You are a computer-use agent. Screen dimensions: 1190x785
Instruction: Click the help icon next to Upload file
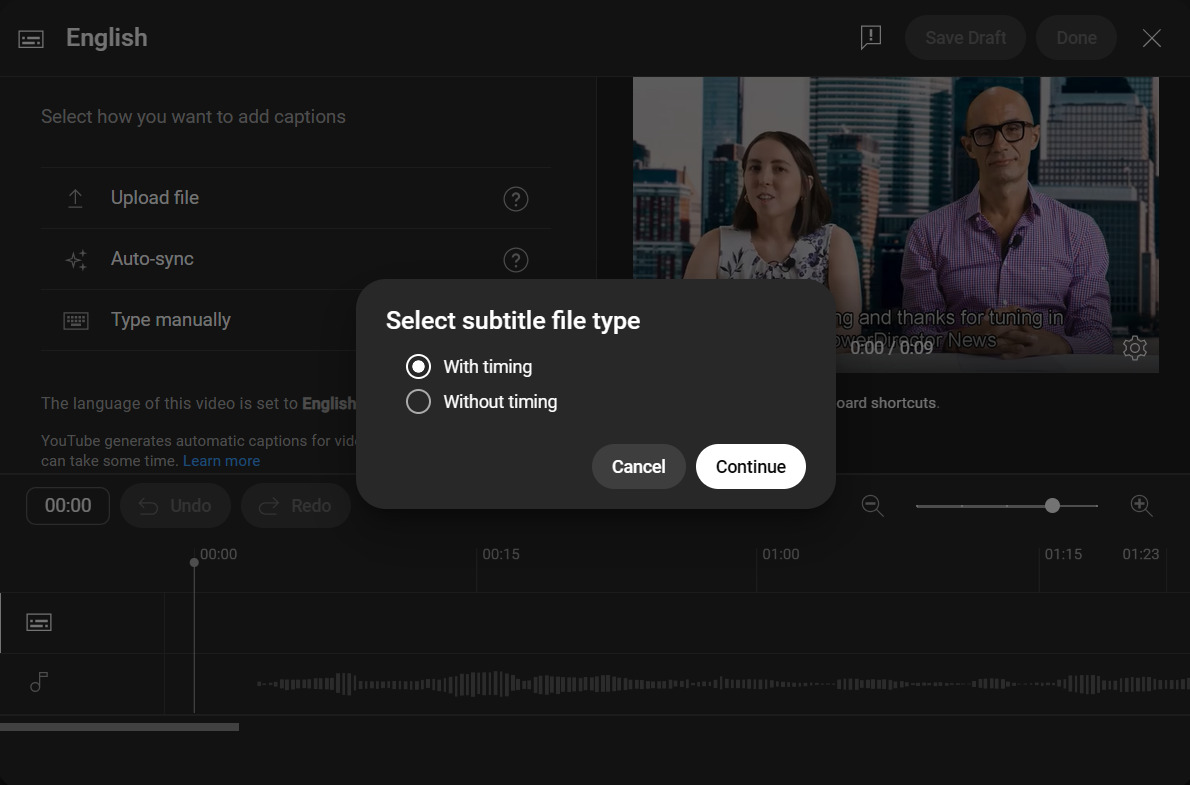coord(515,199)
